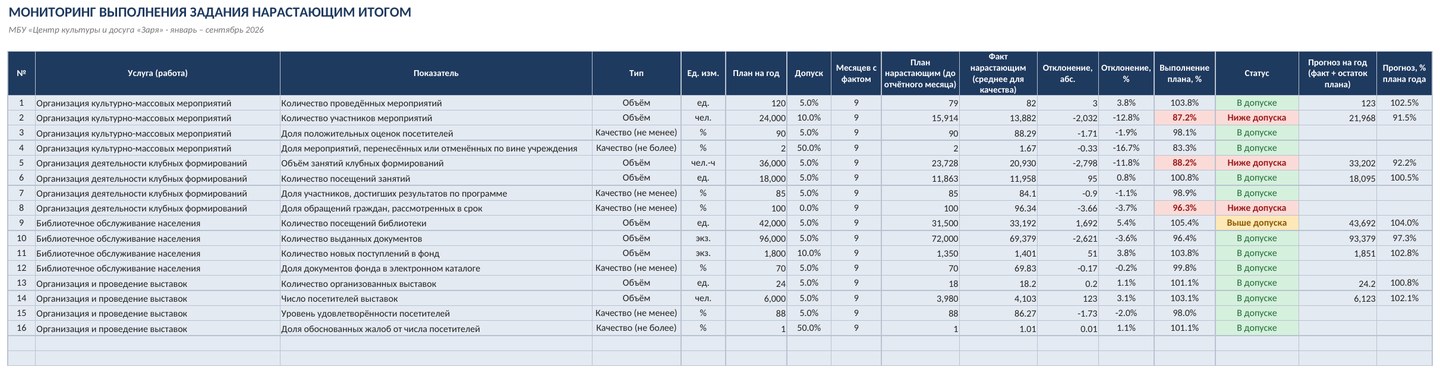
Task: Click the 'Услуга (работа)' header cell
Action: [157, 73]
